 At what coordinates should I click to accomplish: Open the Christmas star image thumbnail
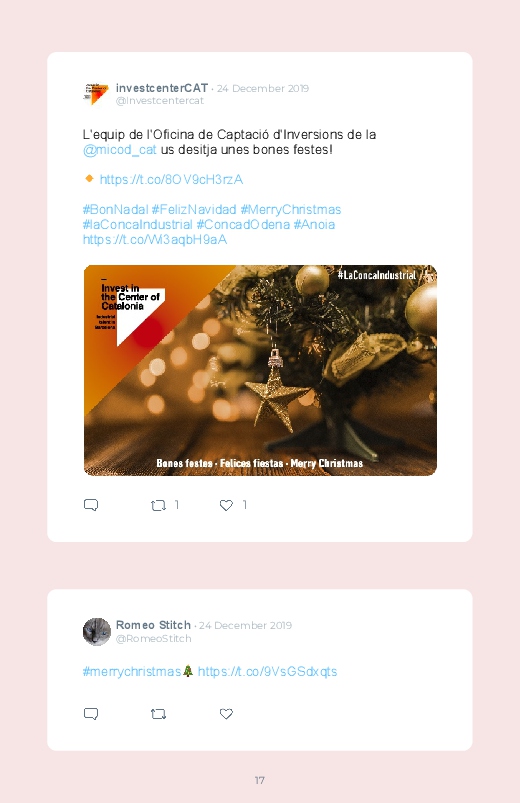click(x=260, y=370)
